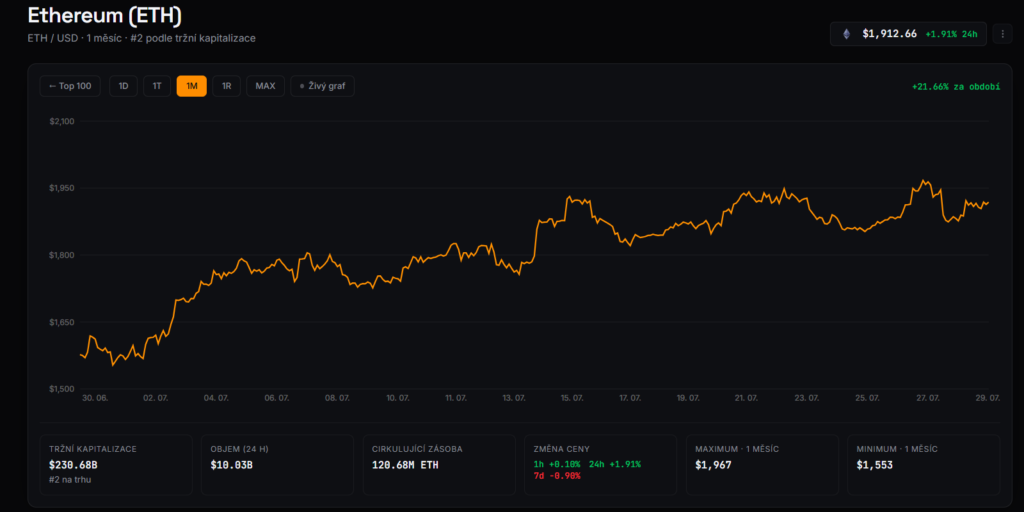This screenshot has height=512, width=1024.
Task: Switch chart to 1T range
Action: point(157,86)
